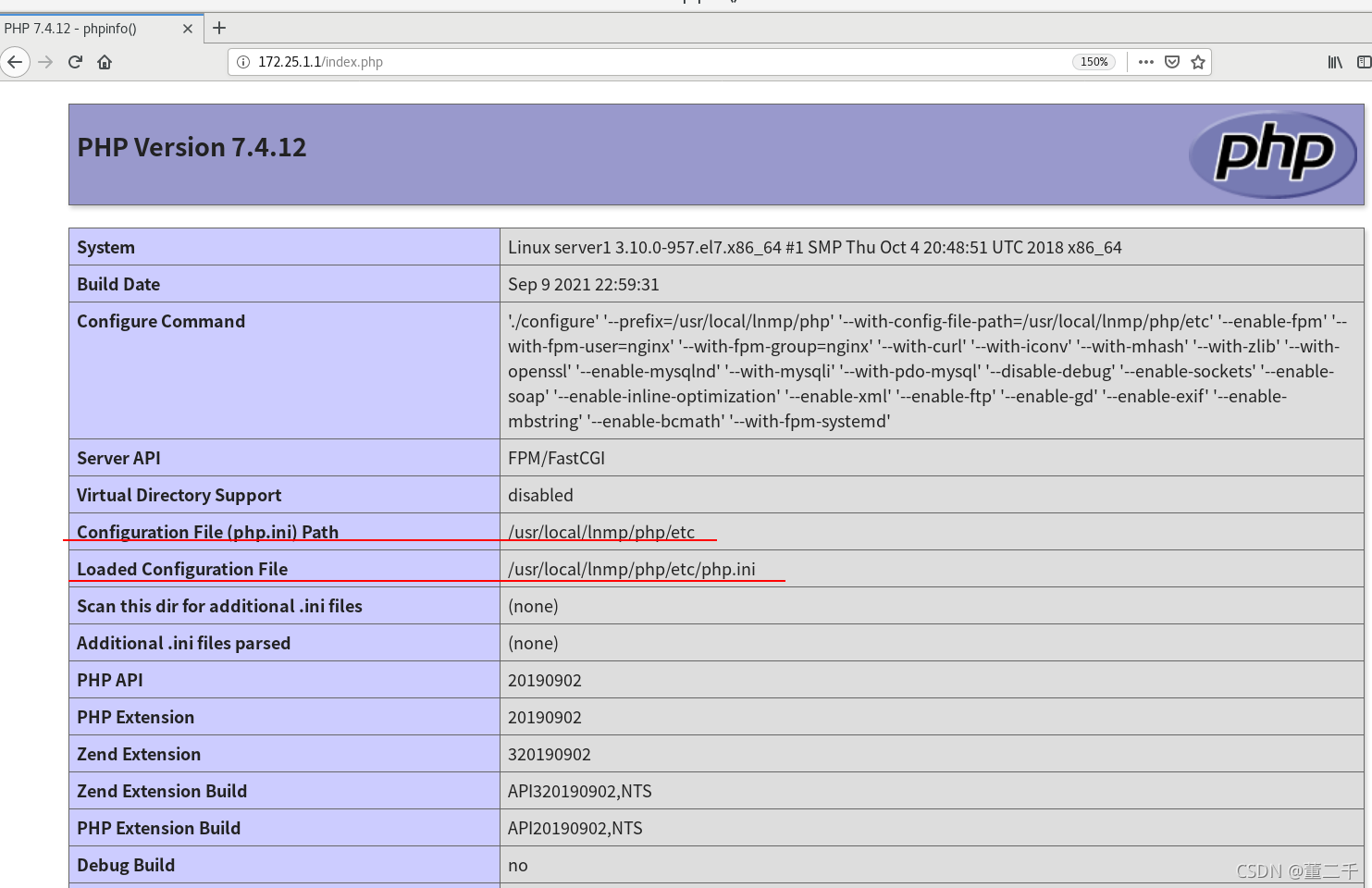Show site information icon in address bar
Image resolution: width=1372 pixels, height=888 pixels.
[243, 62]
